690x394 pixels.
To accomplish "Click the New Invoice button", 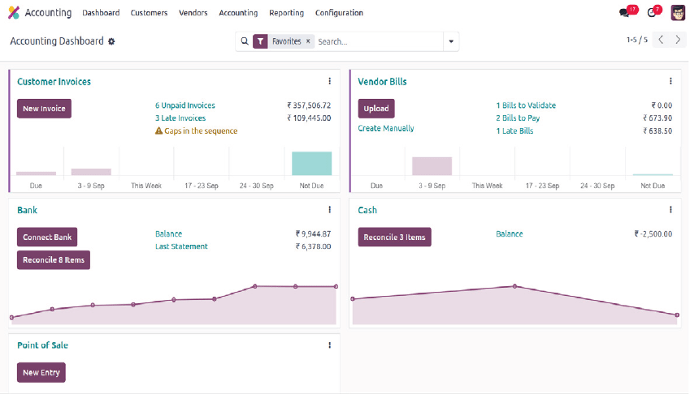I will [x=44, y=108].
